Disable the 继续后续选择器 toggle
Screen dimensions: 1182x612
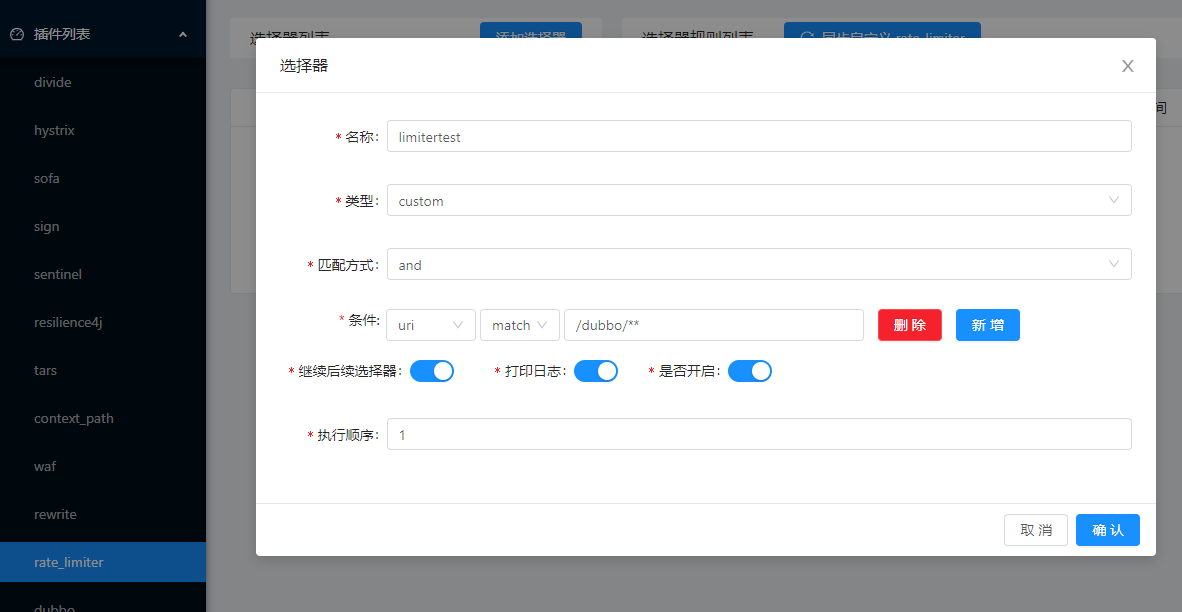pos(432,370)
